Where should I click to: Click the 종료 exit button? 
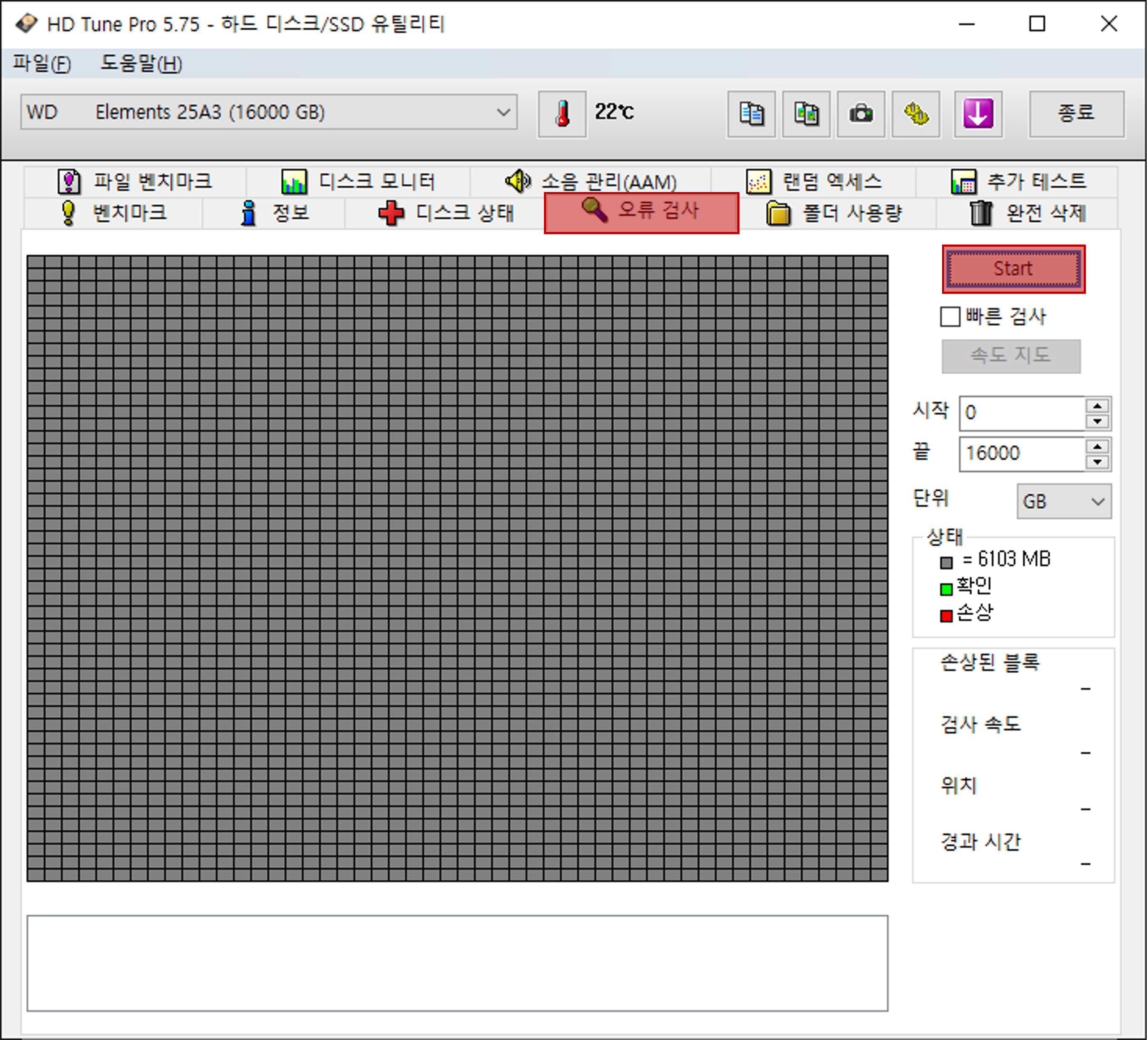pyautogui.click(x=1076, y=114)
